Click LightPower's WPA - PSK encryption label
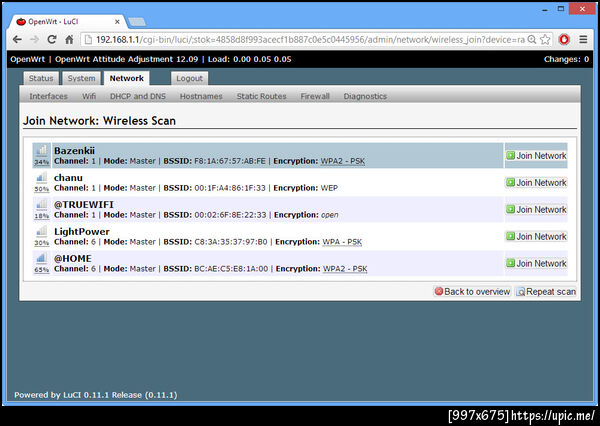This screenshot has height=426, width=600. 342,242
